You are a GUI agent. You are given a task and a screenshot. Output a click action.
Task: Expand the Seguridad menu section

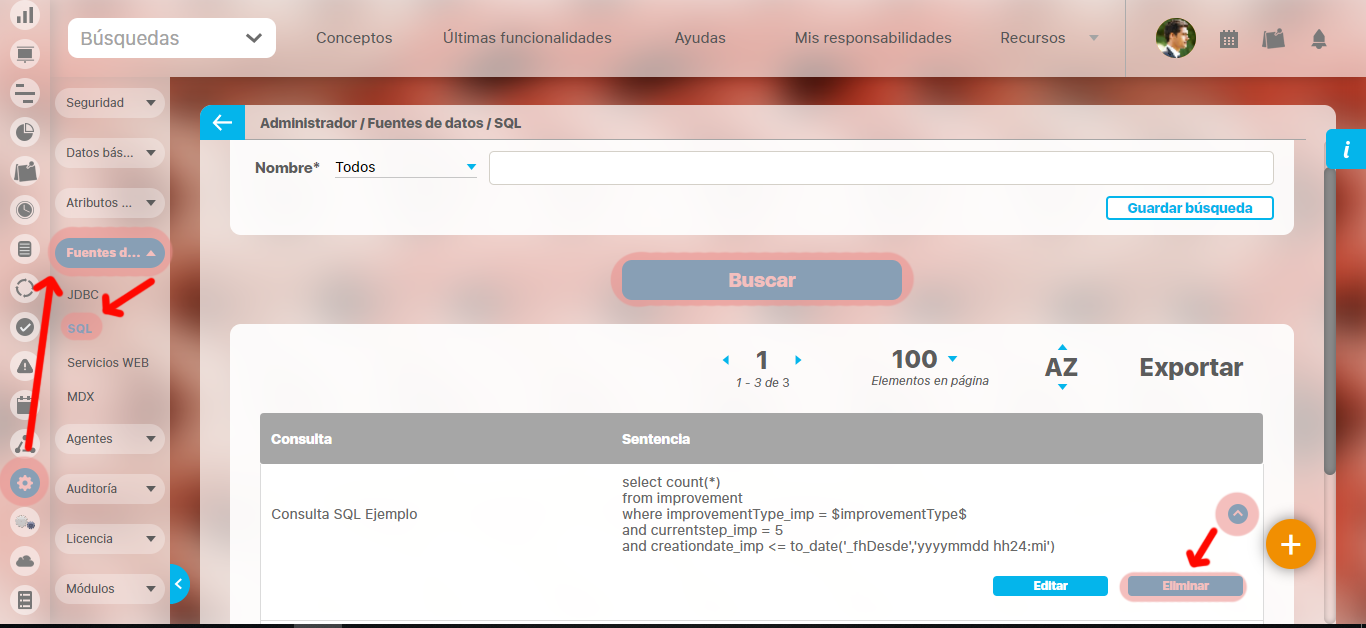109,103
